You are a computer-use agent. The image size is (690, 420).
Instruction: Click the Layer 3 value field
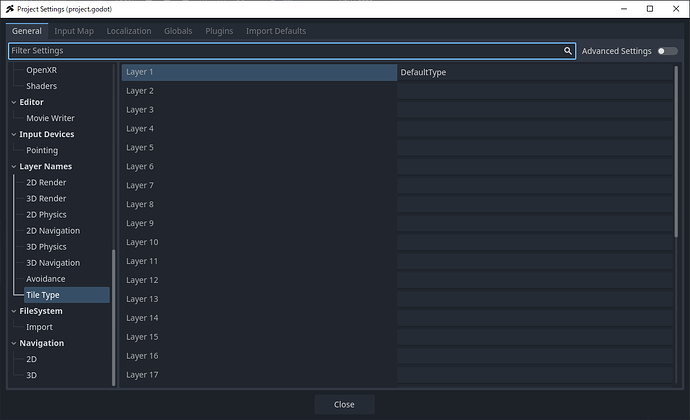535,110
